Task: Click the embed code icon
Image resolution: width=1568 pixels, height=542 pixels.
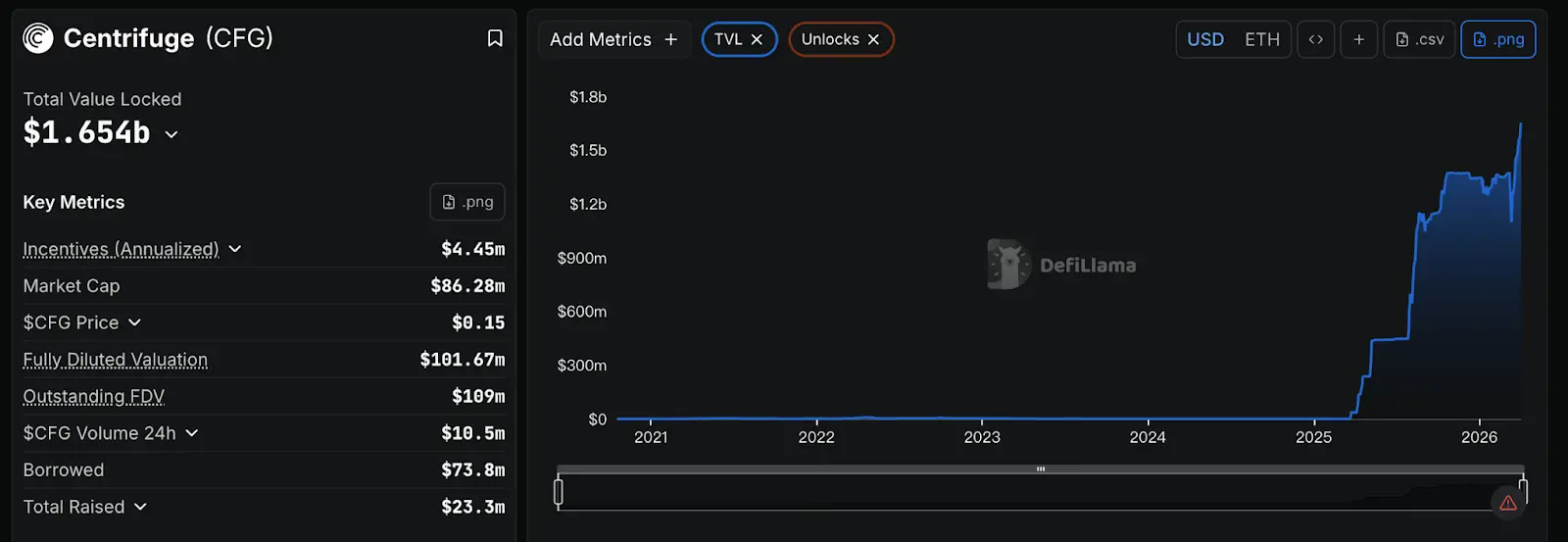Action: 1315,39
